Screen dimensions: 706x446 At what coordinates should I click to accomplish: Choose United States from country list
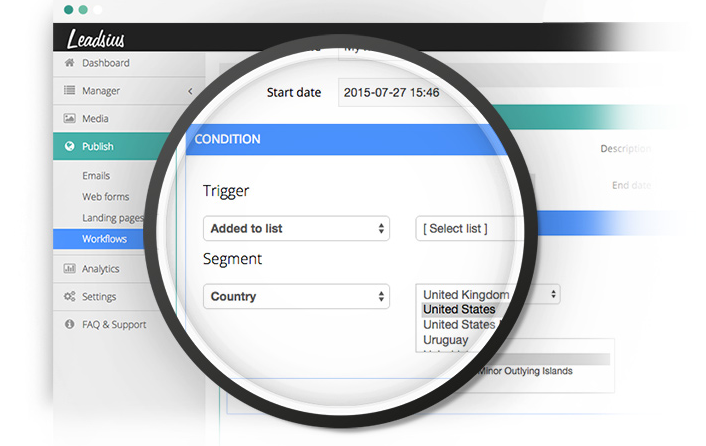pyautogui.click(x=459, y=310)
